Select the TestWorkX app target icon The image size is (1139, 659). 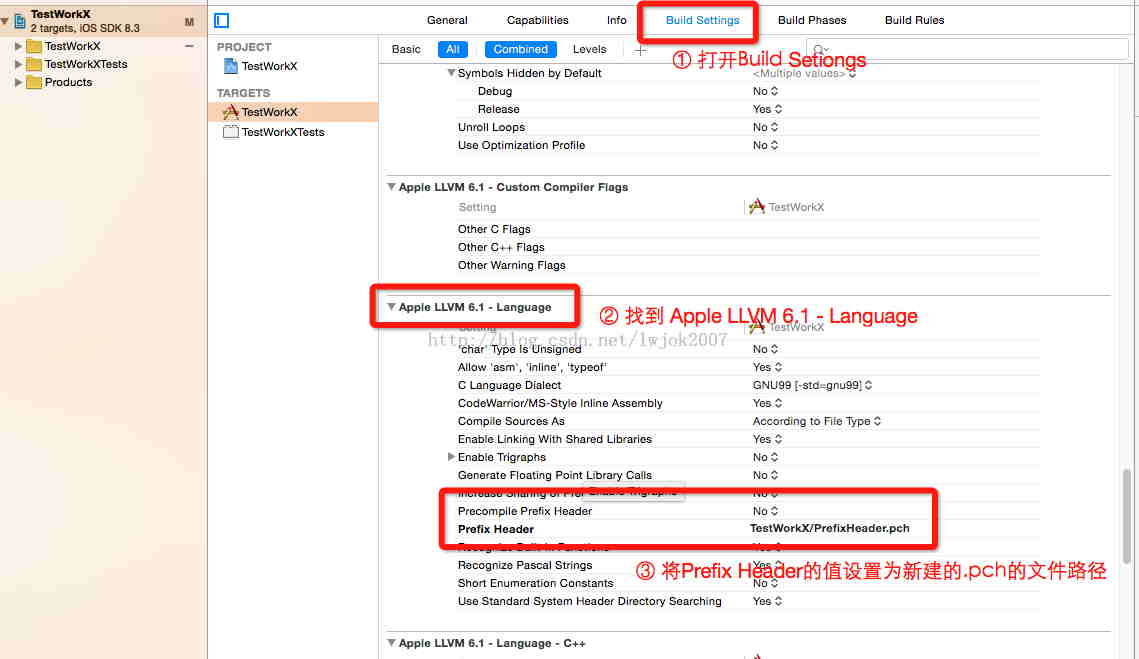pyautogui.click(x=230, y=112)
